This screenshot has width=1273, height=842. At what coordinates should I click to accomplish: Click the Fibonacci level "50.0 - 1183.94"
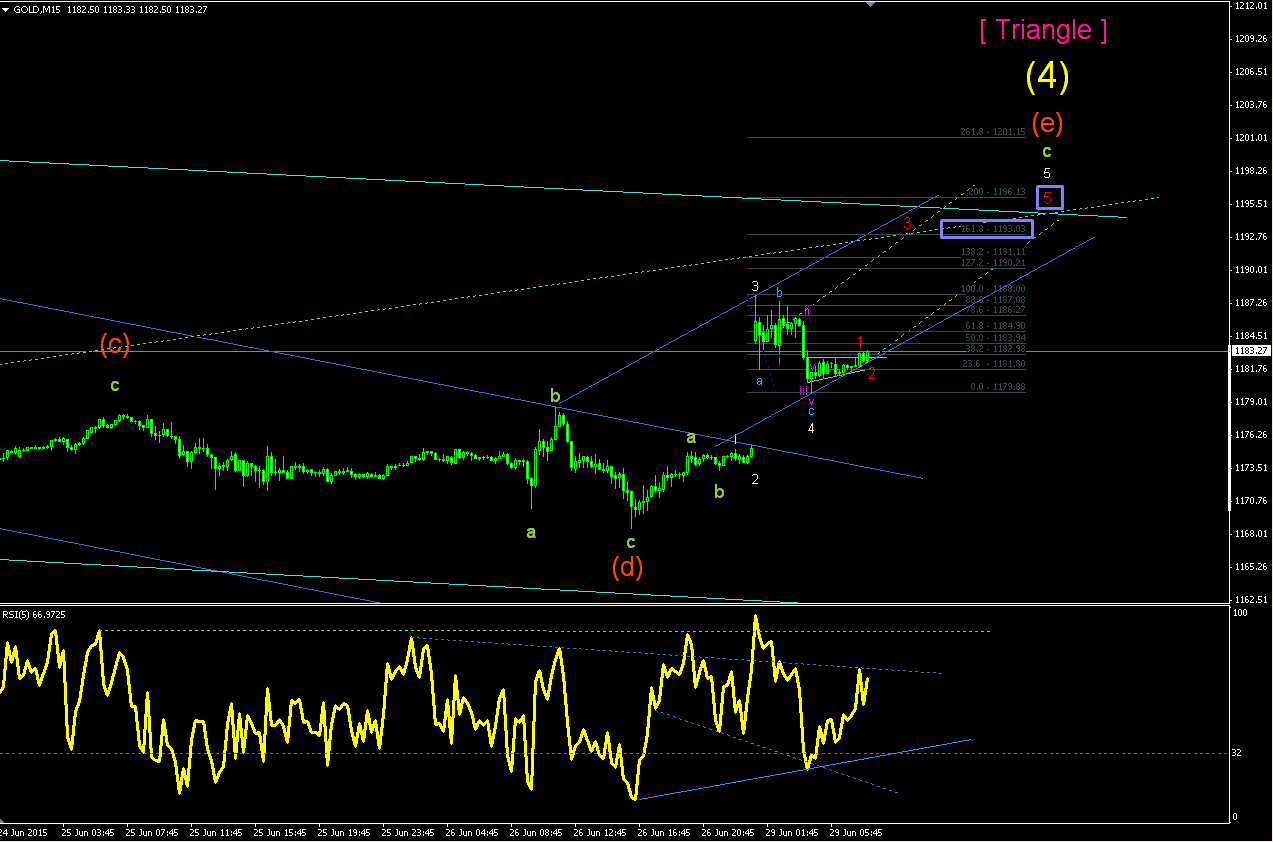(995, 337)
